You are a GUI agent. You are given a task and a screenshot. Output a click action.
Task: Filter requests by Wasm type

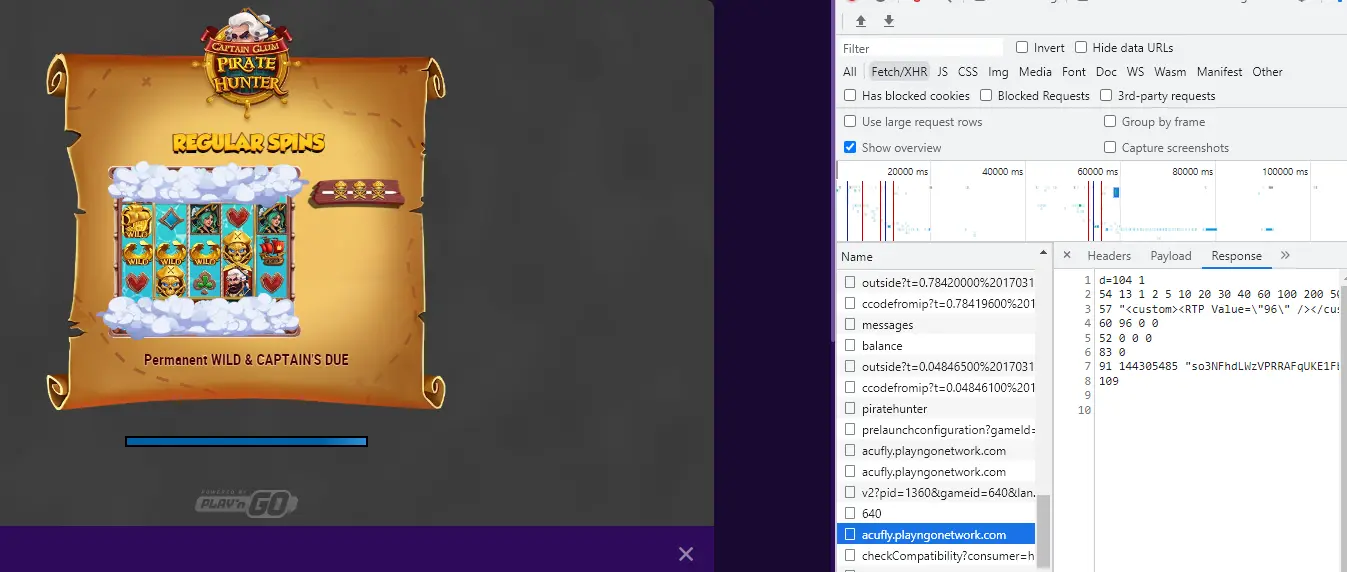pos(1170,71)
